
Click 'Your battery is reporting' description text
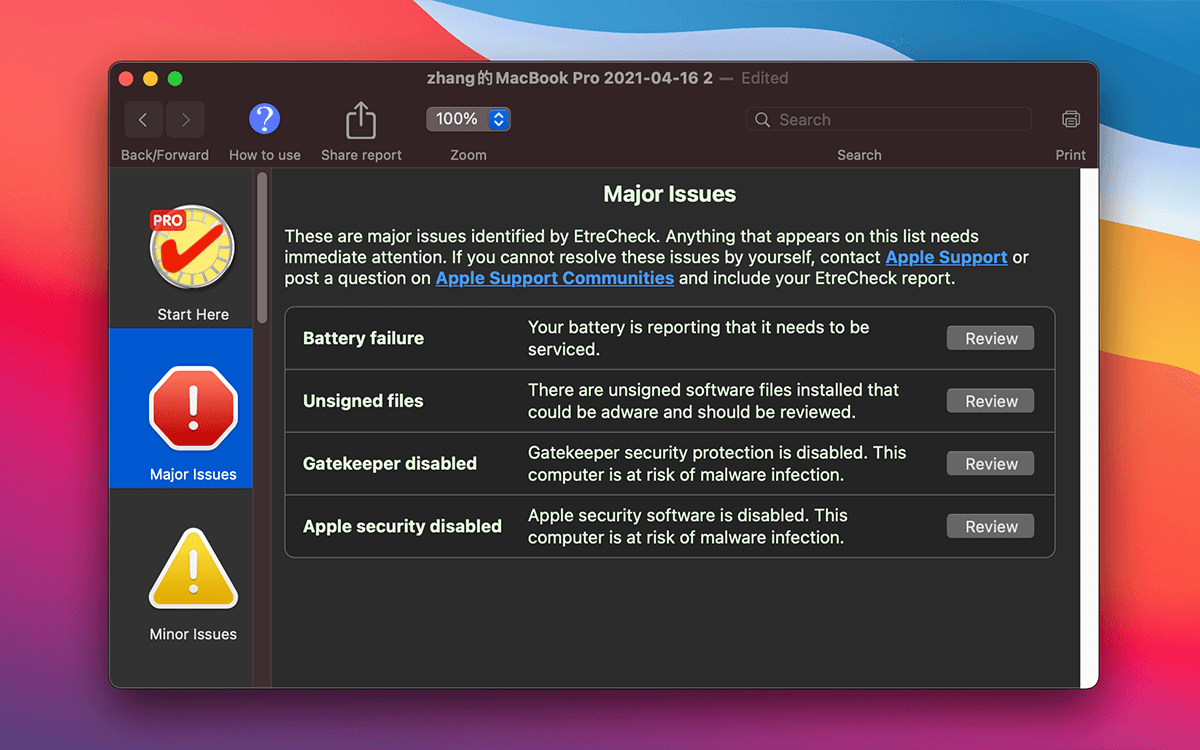[x=699, y=338]
